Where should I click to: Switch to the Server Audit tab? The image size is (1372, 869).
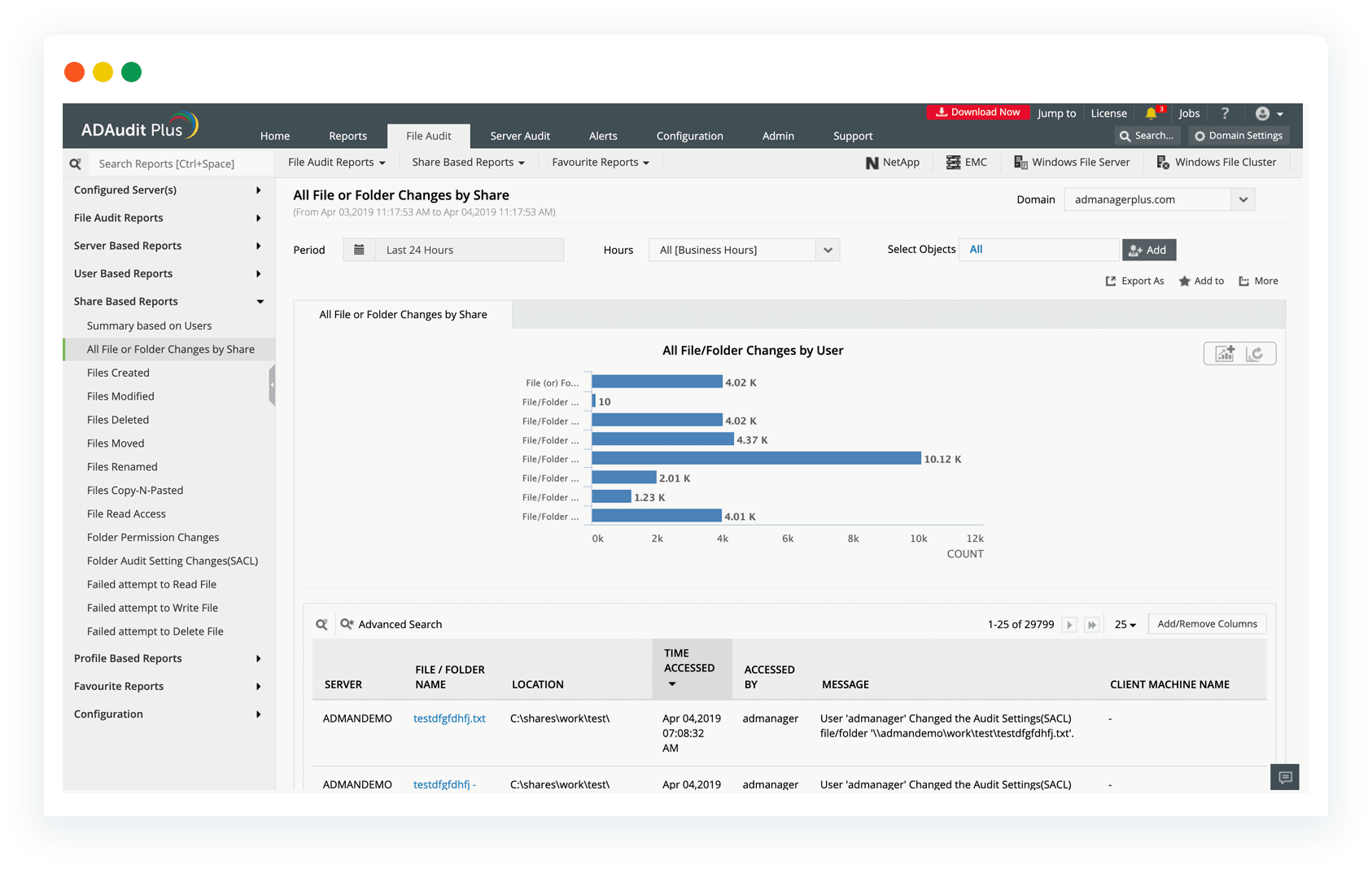(x=520, y=136)
